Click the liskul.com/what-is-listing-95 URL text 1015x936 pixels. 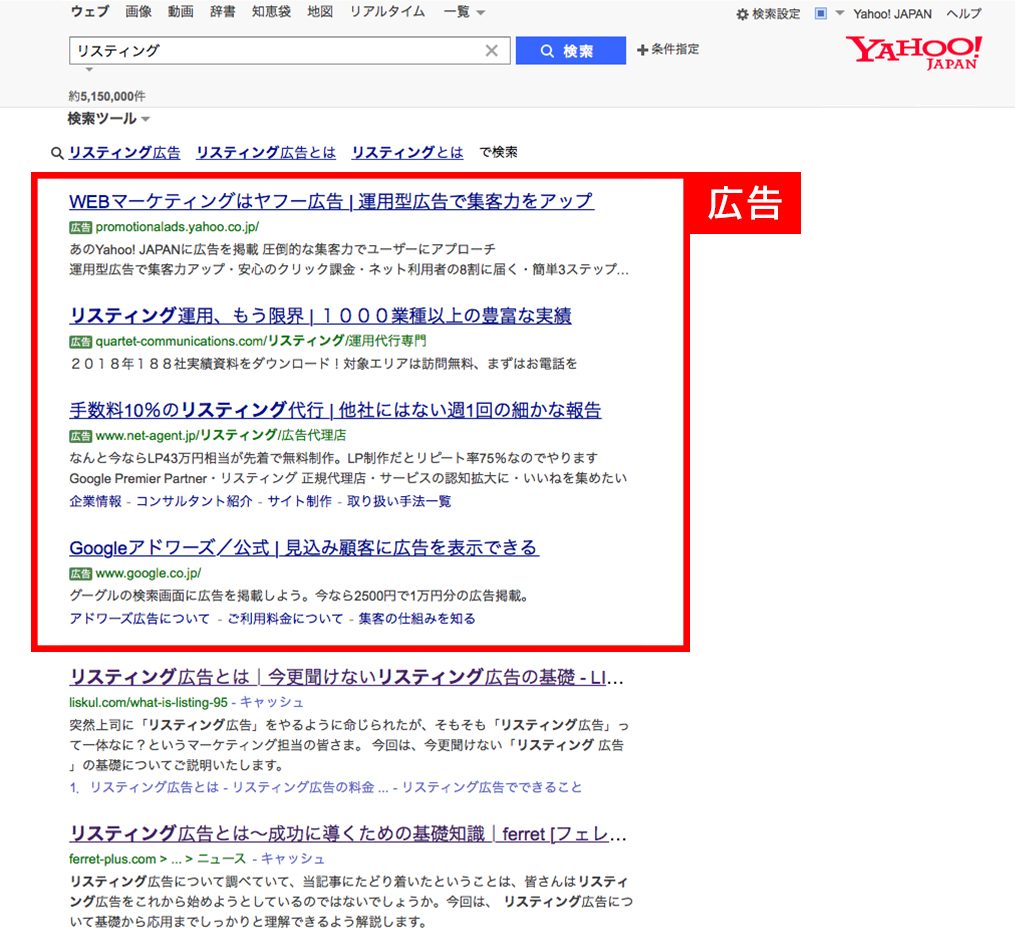click(x=148, y=702)
